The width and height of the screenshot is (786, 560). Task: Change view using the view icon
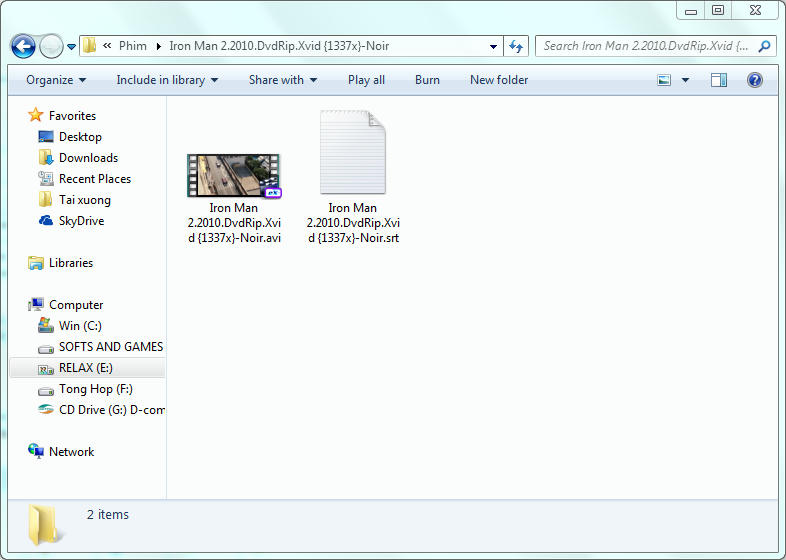pyautogui.click(x=664, y=80)
